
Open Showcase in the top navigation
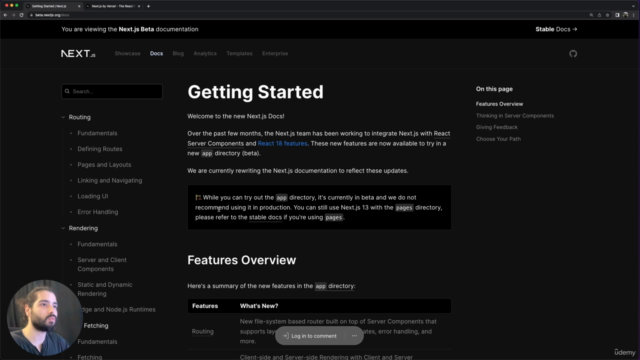[127, 53]
